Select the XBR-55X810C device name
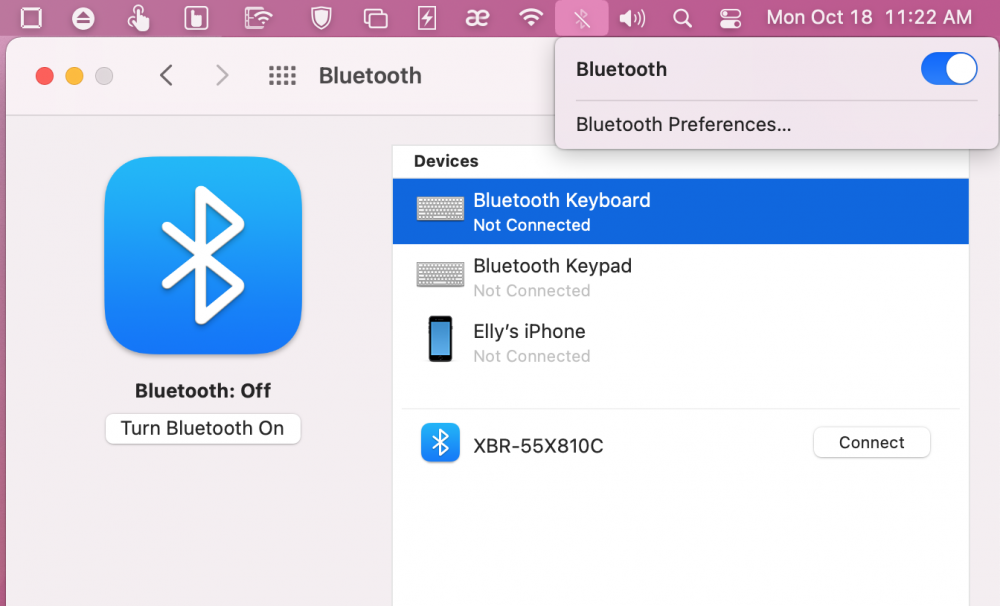Screen dimensions: 1000x606 click(538, 445)
